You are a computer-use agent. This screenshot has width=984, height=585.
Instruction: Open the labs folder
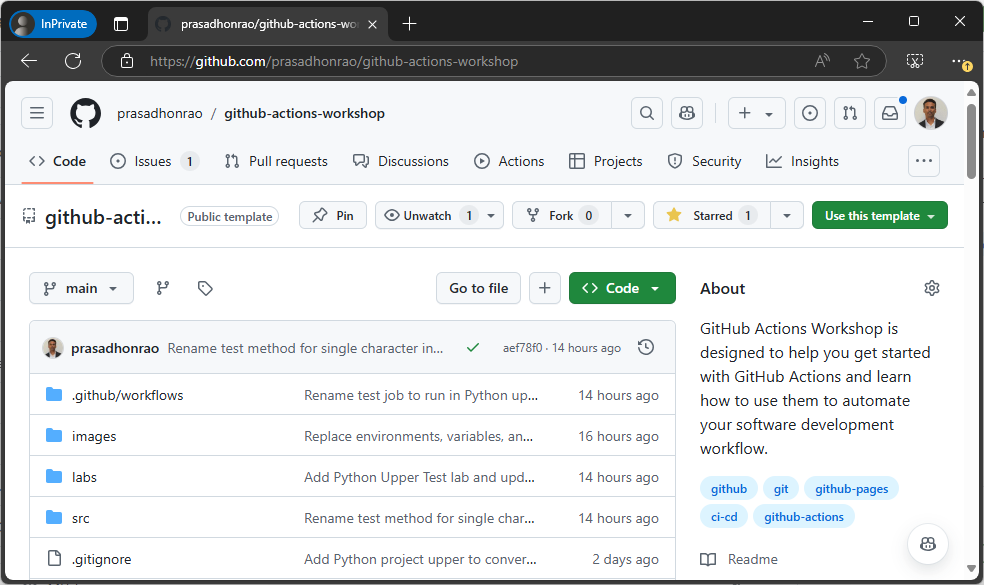84,477
